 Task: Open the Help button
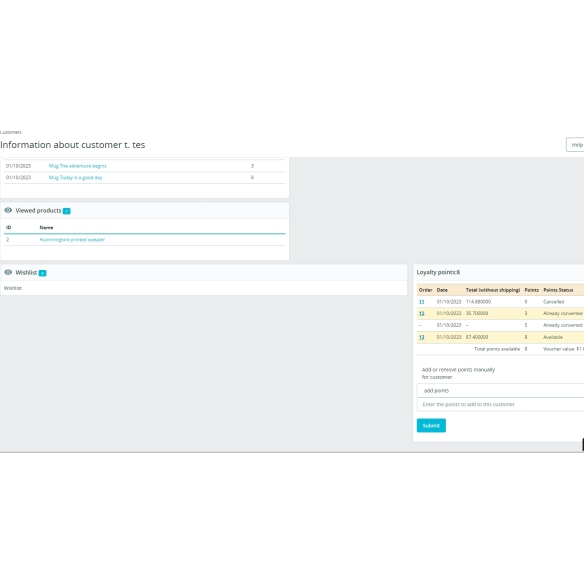[575, 145]
